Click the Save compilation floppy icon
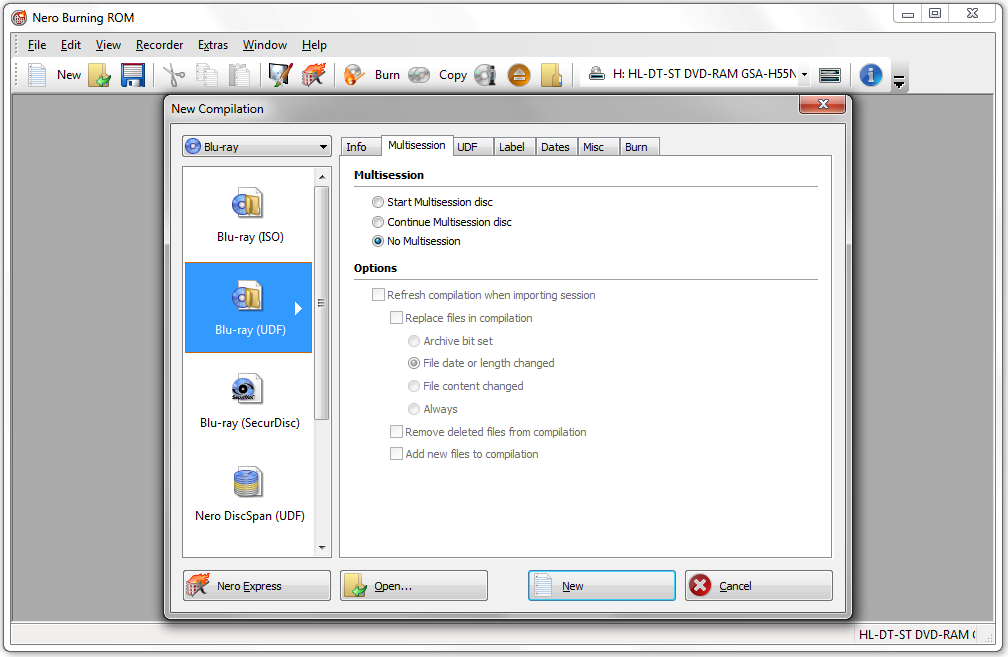This screenshot has width=1008, height=657. click(x=133, y=75)
